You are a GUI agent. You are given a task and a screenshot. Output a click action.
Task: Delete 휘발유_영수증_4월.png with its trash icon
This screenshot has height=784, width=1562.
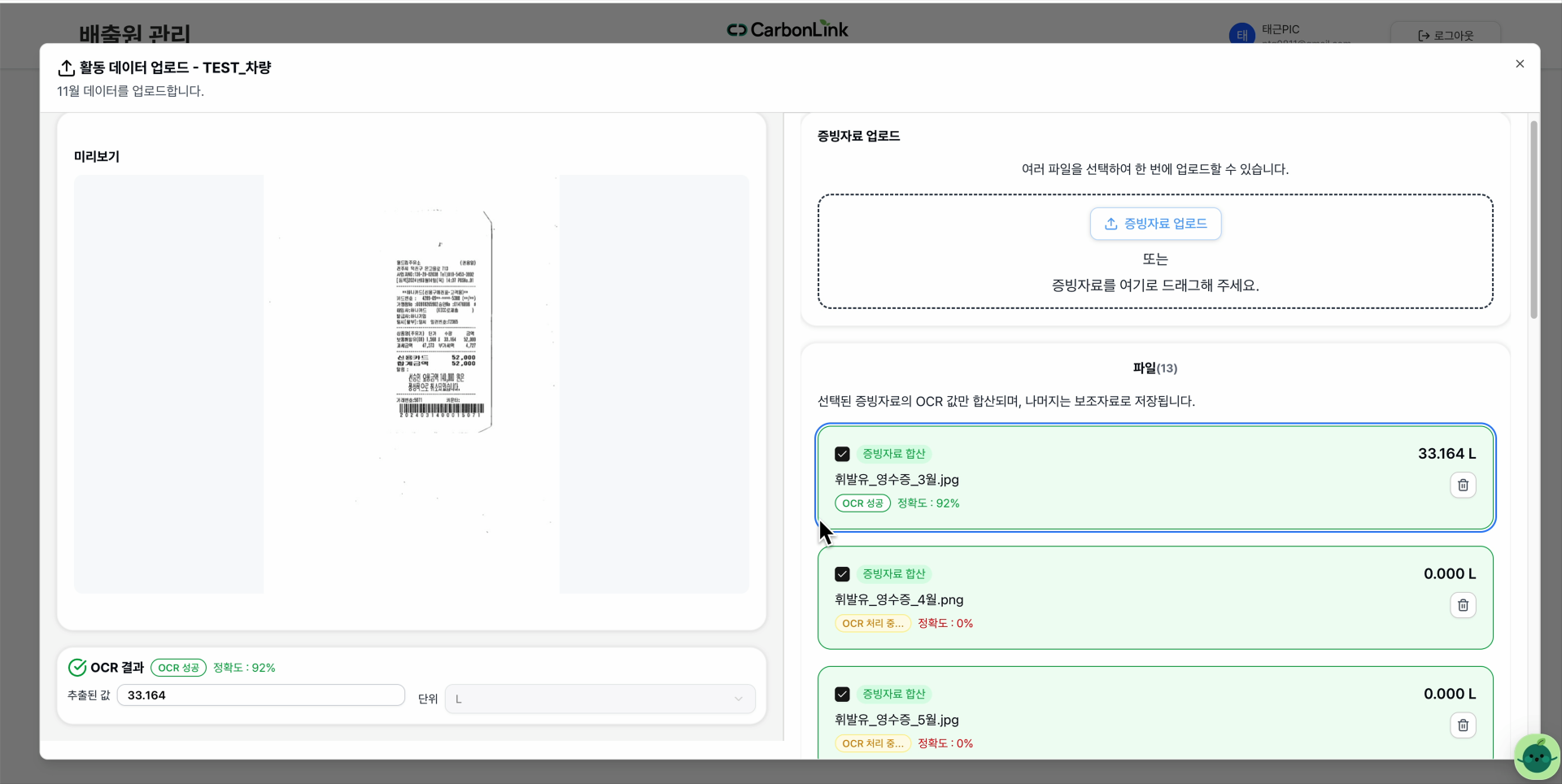(1462, 605)
